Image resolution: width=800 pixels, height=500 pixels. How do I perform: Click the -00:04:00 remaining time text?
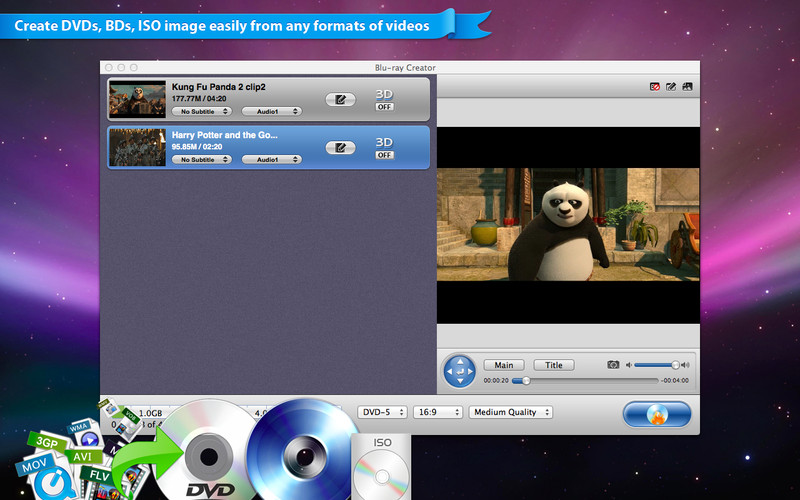(674, 381)
